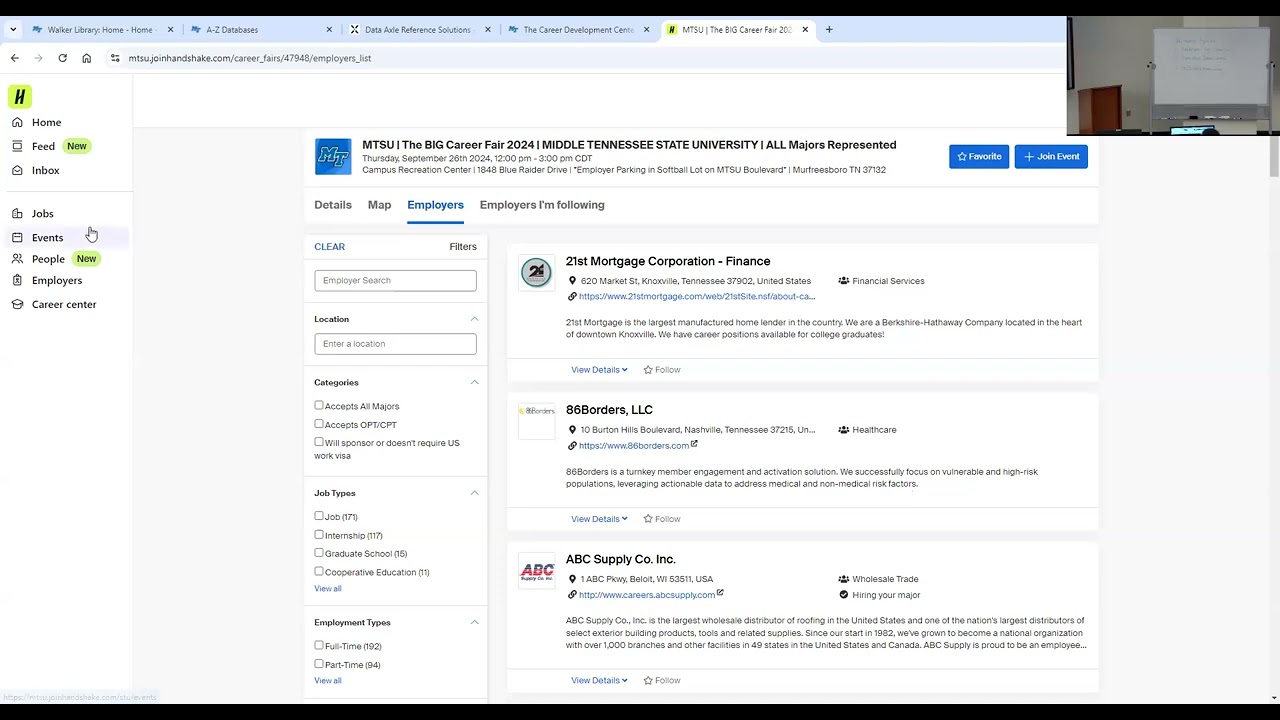Check Will sponsor US work visa option
Screen dimensions: 1280x720
point(319,442)
